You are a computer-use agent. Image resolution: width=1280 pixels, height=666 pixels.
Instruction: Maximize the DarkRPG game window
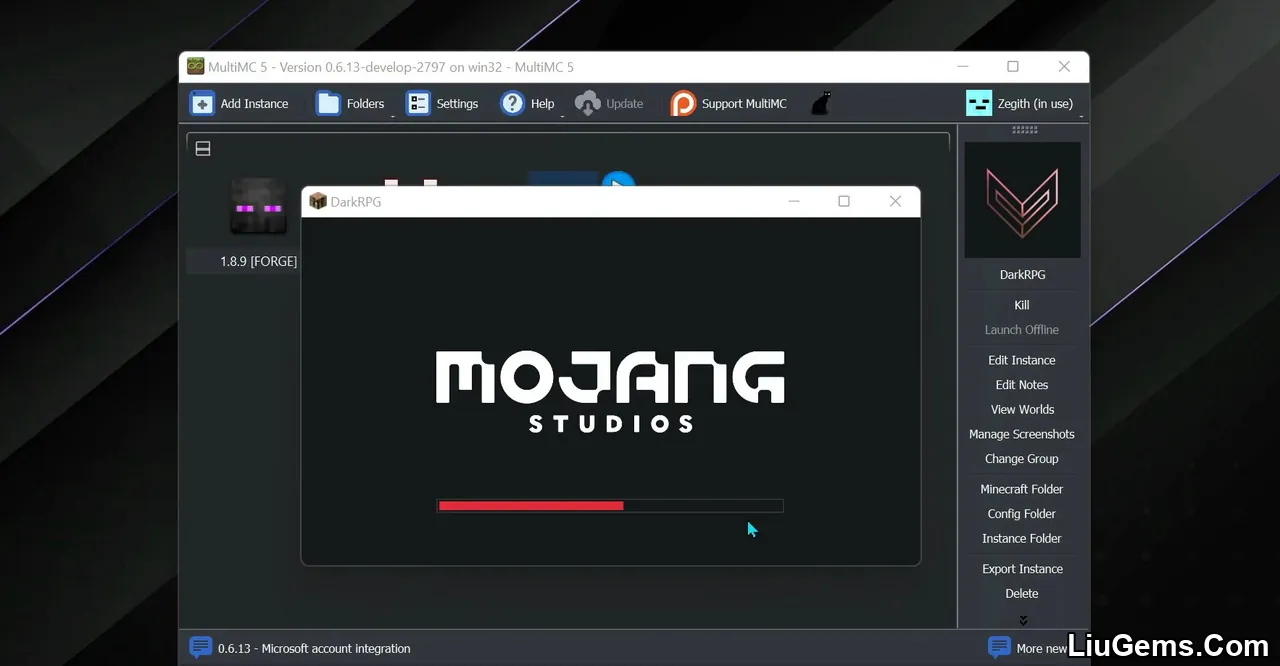844,201
